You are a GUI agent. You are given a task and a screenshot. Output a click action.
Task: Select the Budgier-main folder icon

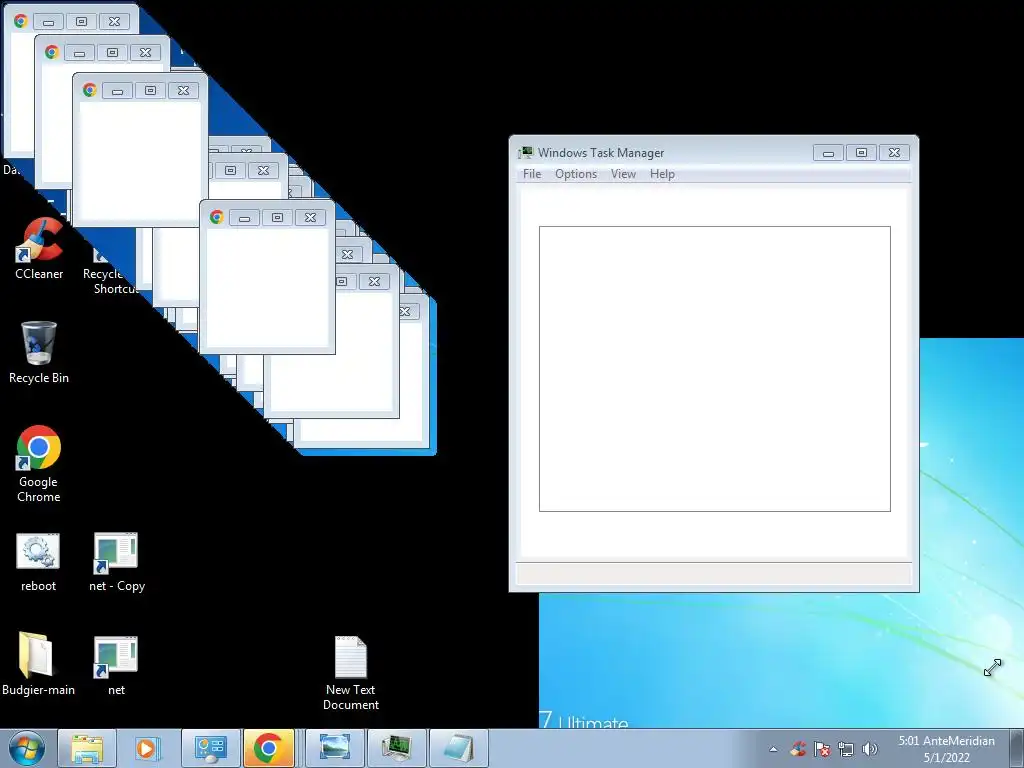pos(38,664)
